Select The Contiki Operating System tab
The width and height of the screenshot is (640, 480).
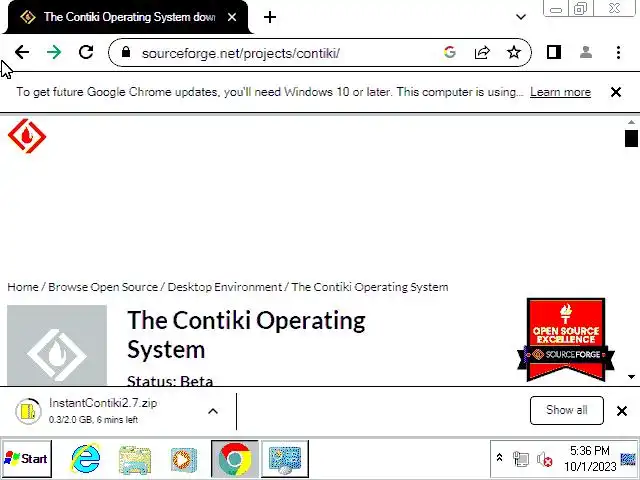tap(127, 17)
